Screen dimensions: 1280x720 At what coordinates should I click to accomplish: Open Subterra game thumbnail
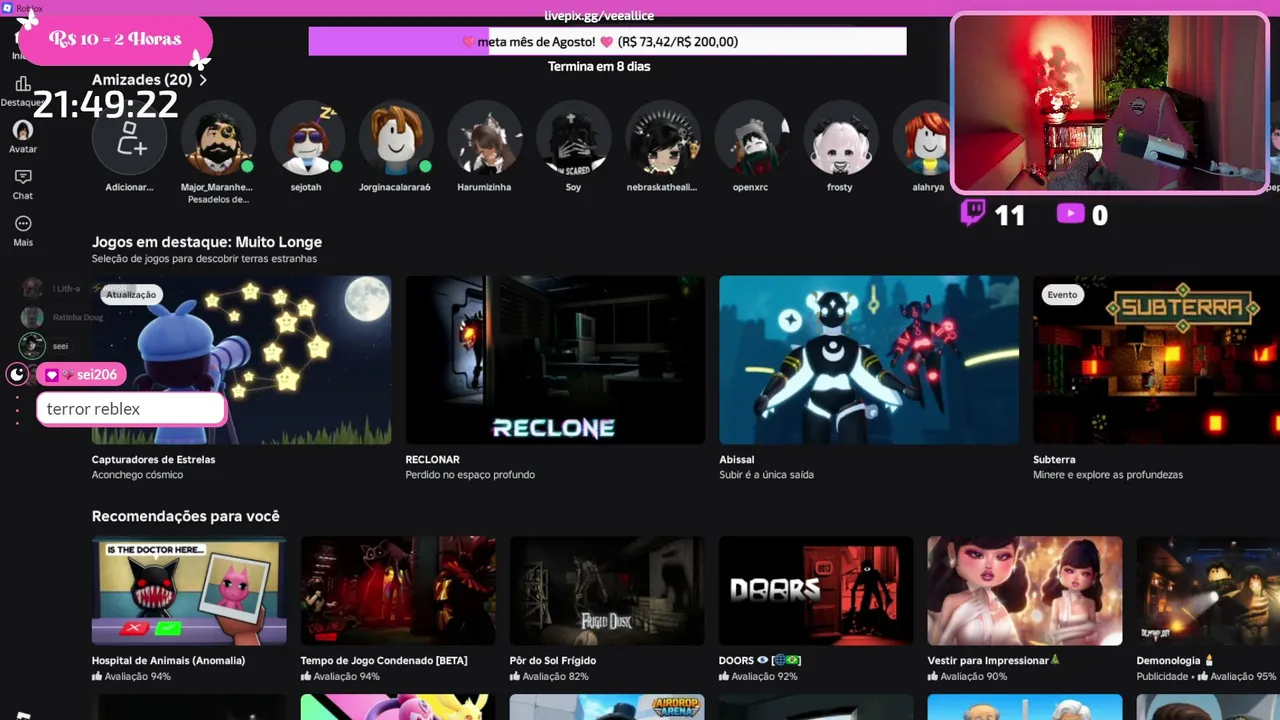pyautogui.click(x=1156, y=360)
